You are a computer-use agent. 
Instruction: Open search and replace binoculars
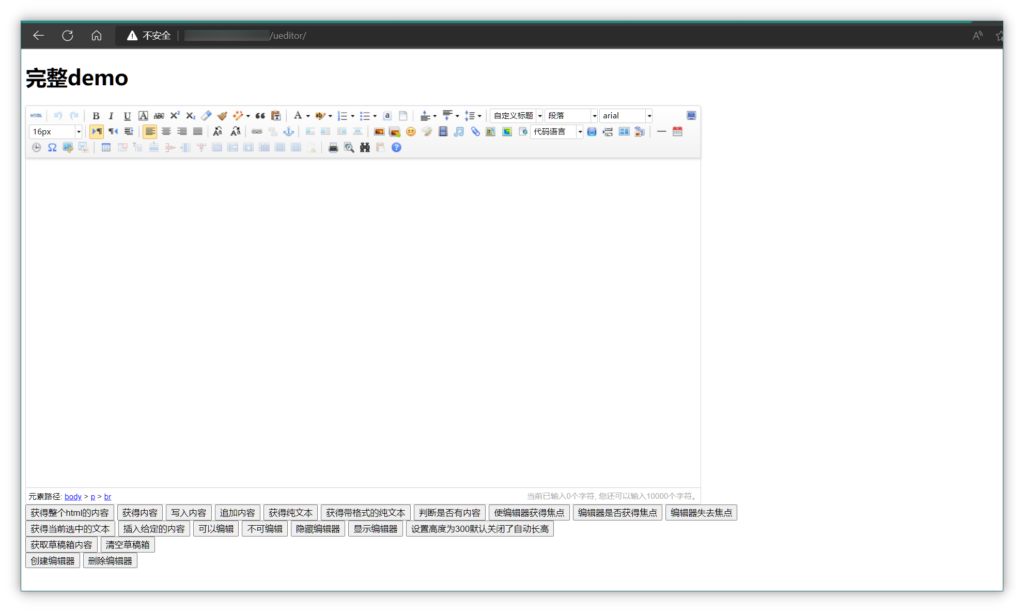click(x=365, y=148)
